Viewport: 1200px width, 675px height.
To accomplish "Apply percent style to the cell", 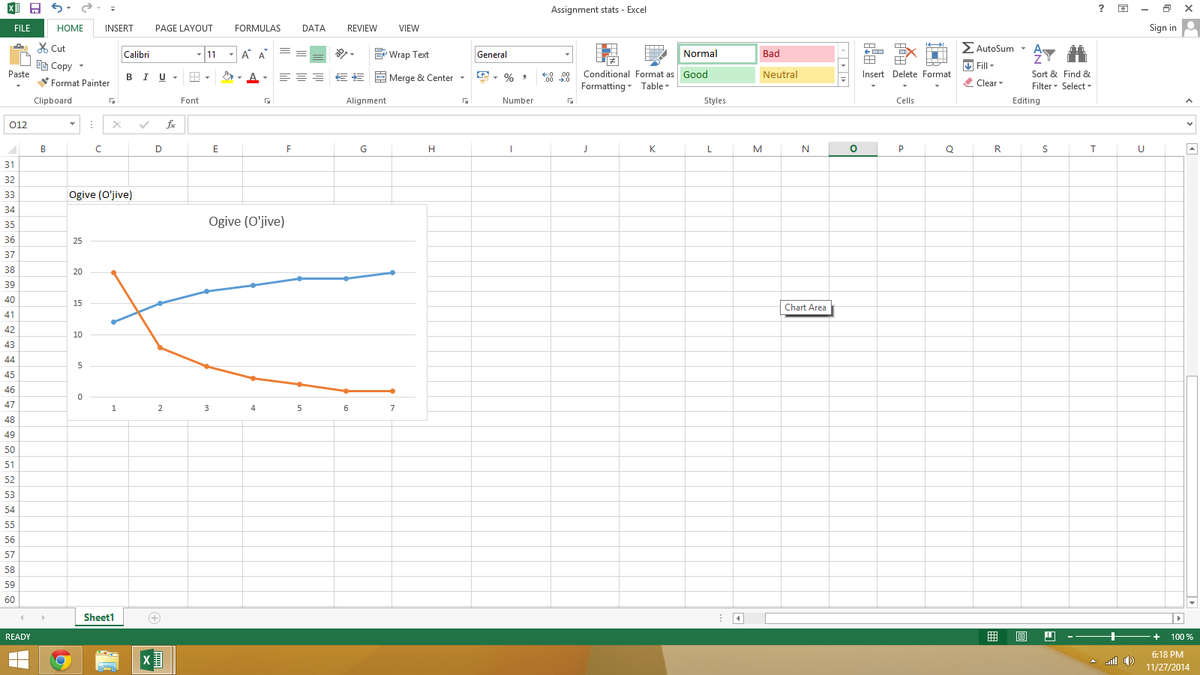I will (x=509, y=77).
